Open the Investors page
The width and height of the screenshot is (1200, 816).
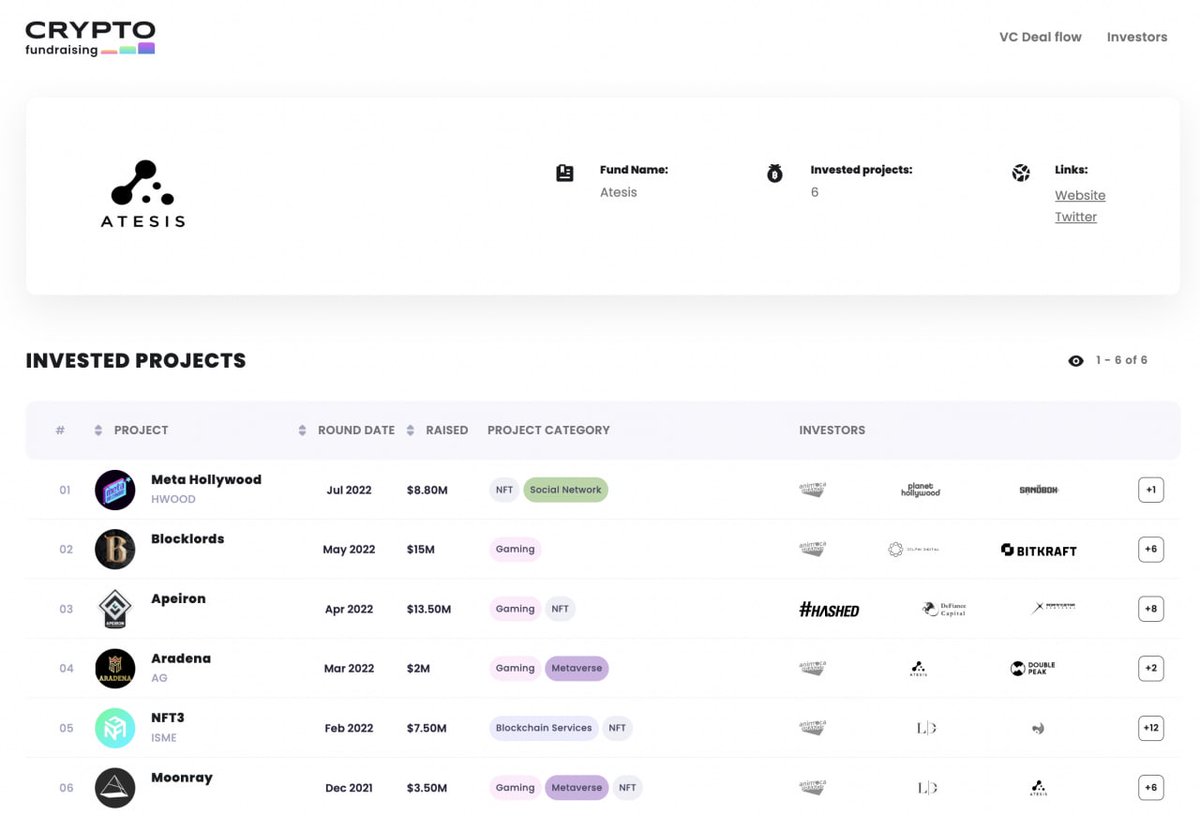click(1137, 37)
